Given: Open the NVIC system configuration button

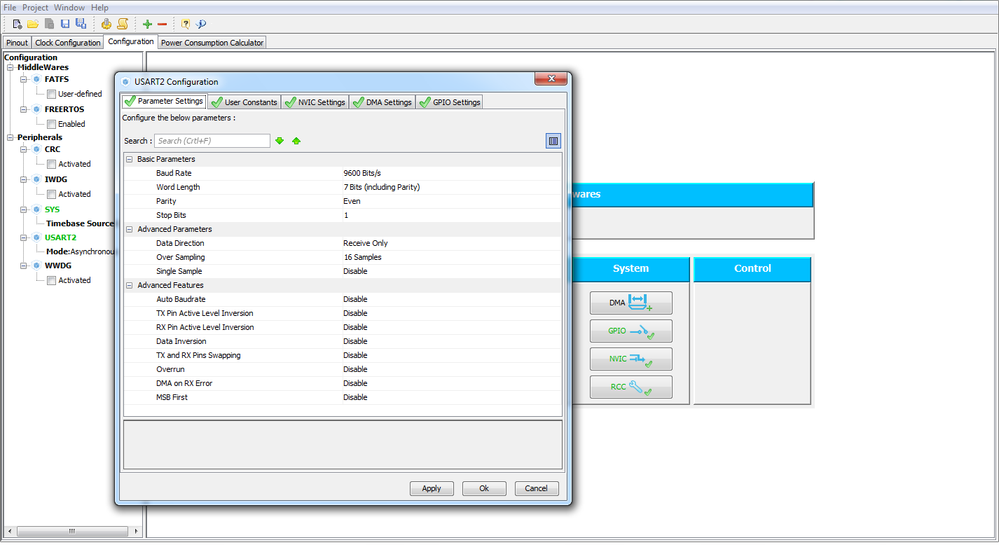Looking at the screenshot, I should click(x=631, y=359).
